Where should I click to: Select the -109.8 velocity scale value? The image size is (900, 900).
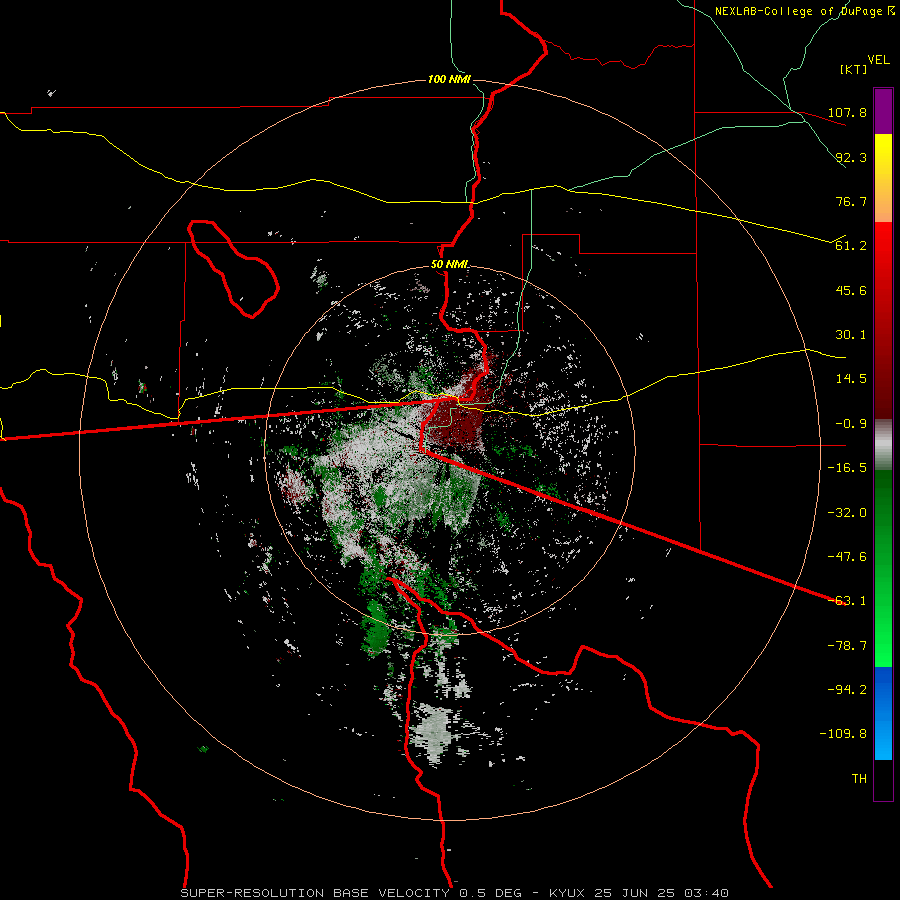click(x=844, y=734)
